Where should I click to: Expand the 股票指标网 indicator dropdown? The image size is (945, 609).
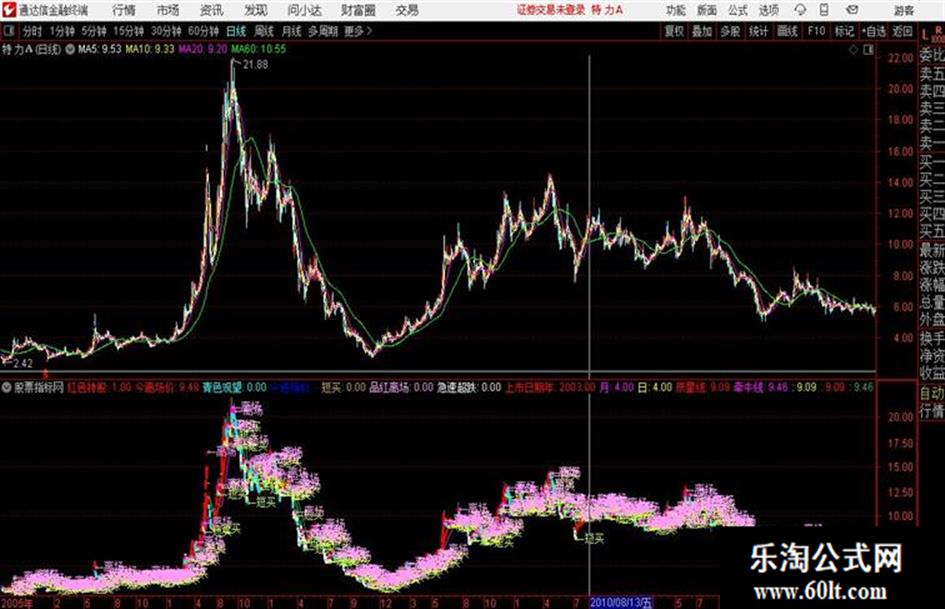point(7,387)
